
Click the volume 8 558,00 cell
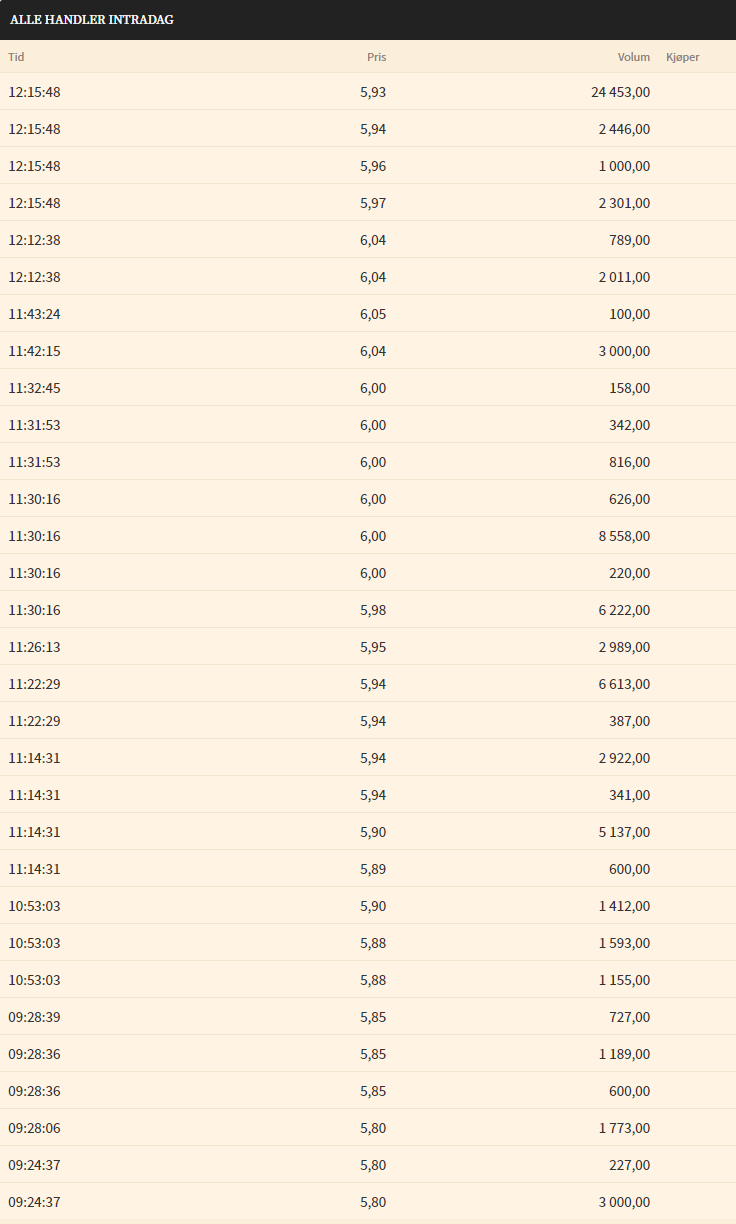click(624, 536)
